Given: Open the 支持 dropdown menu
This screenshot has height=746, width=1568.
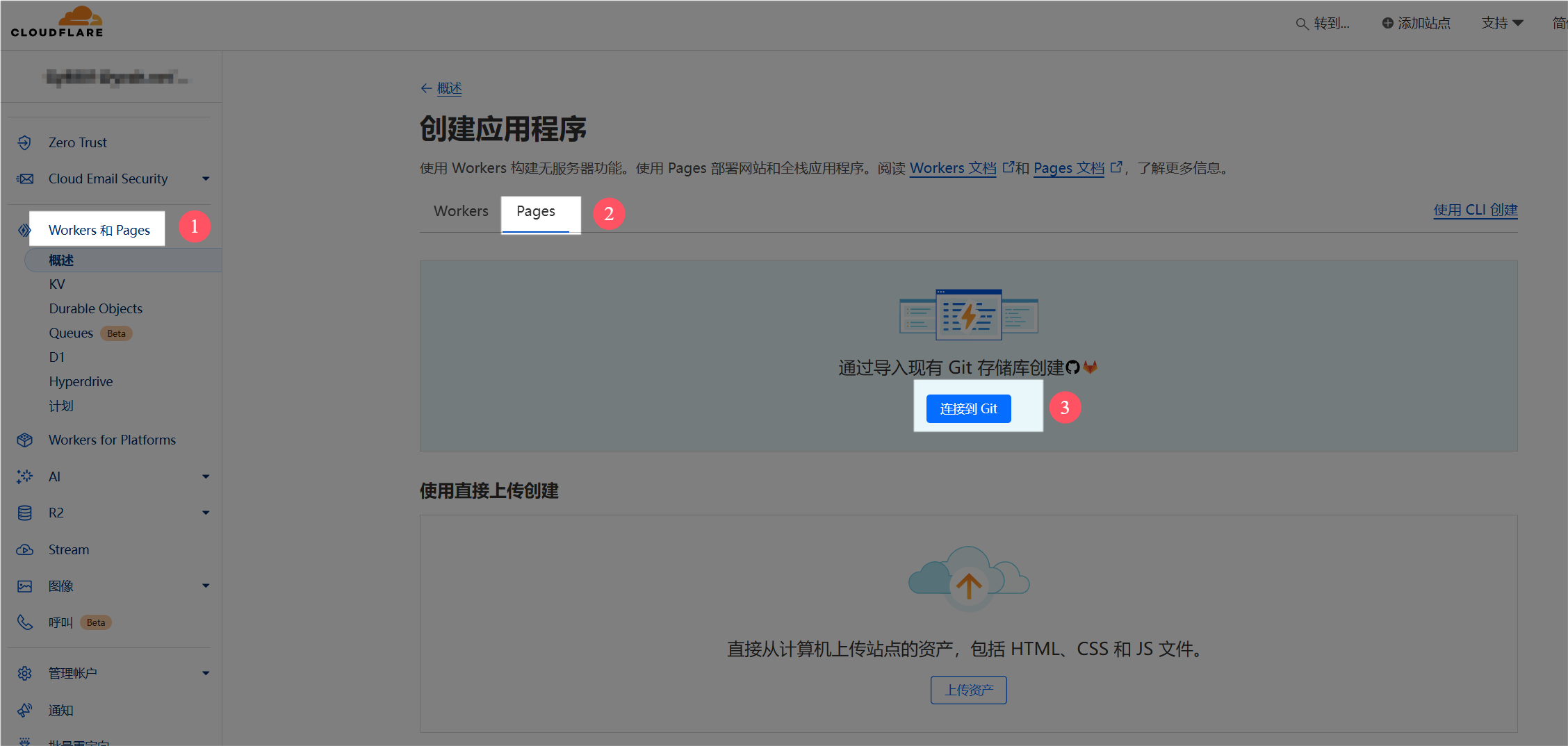Looking at the screenshot, I should pyautogui.click(x=1502, y=23).
